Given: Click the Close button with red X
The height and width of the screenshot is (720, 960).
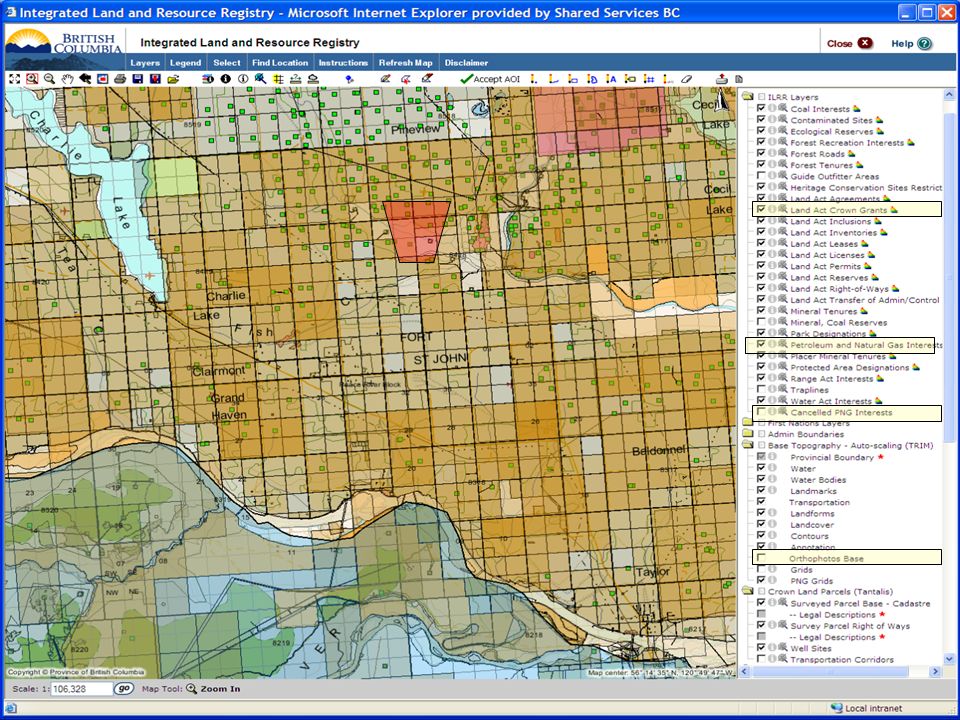Looking at the screenshot, I should pos(849,43).
